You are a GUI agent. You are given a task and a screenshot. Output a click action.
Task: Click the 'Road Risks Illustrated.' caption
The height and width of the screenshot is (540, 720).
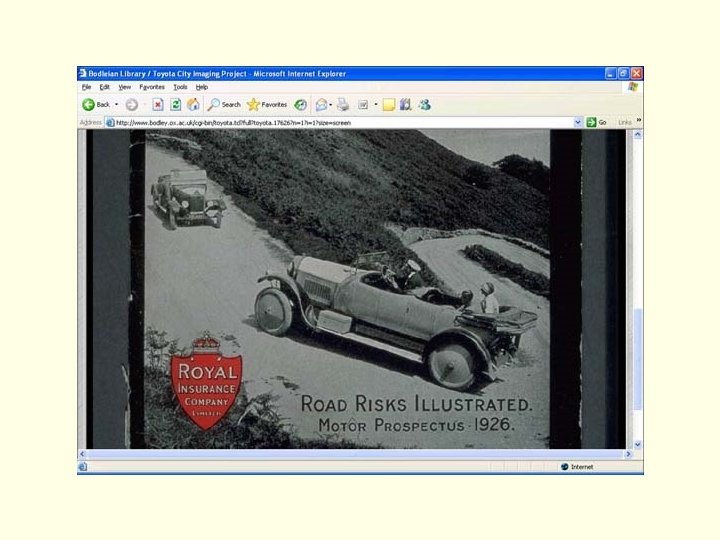pos(416,404)
